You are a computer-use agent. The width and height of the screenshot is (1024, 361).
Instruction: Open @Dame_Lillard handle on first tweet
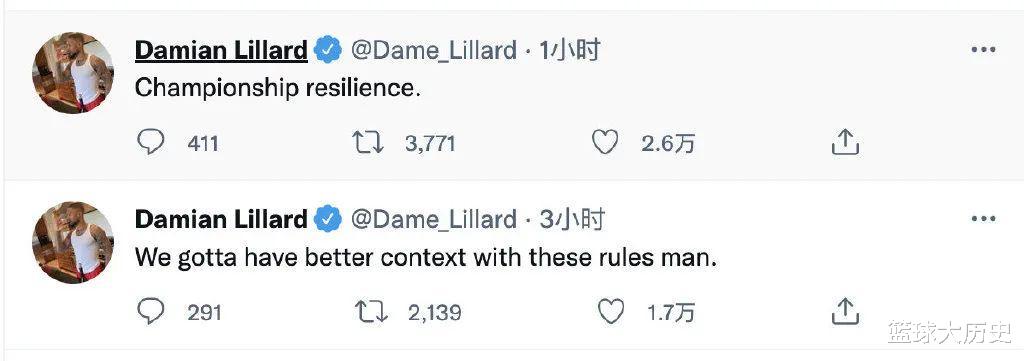click(x=434, y=51)
